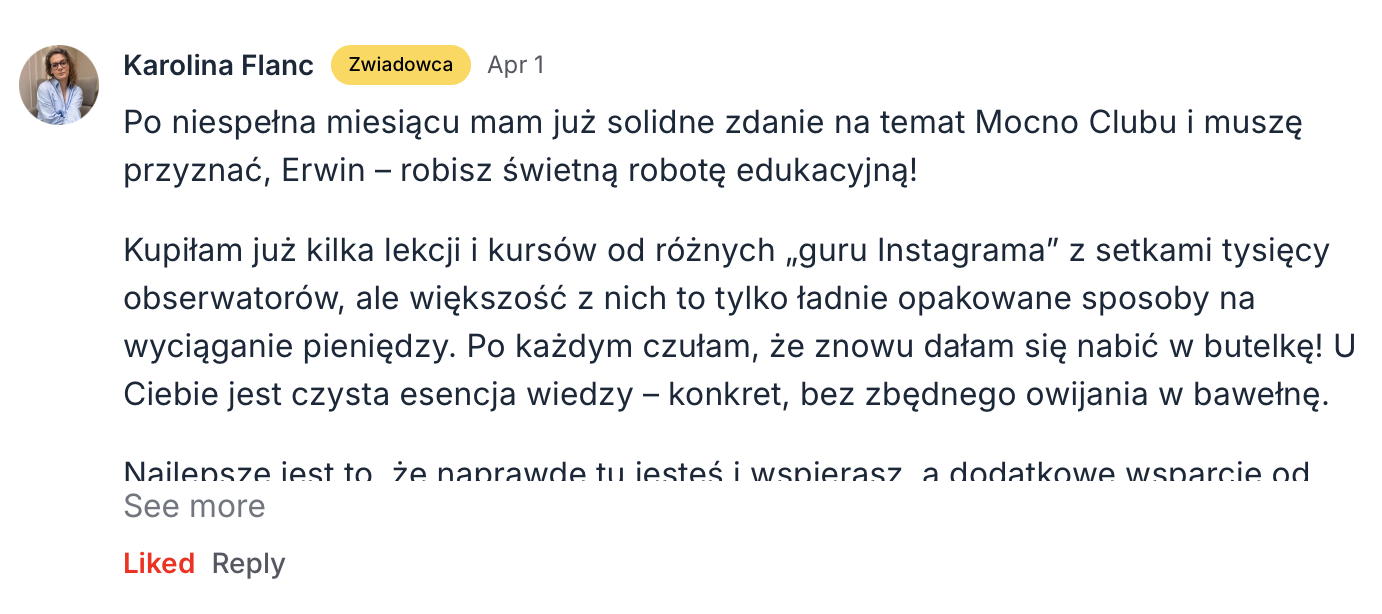
Task: Click the Apr 1 comment timestamp
Action: click(515, 66)
